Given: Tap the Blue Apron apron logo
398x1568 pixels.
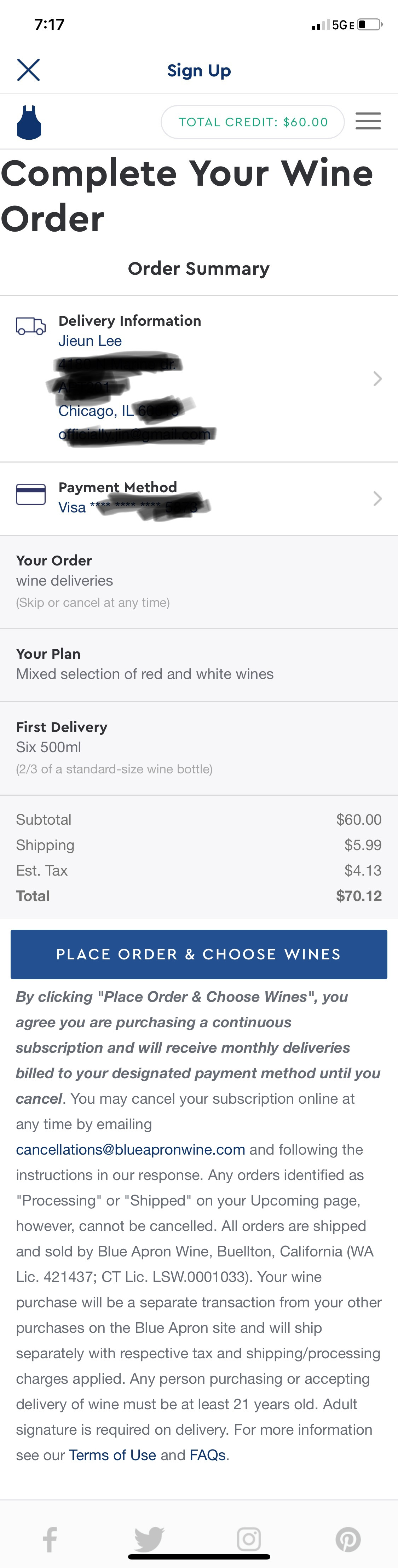Looking at the screenshot, I should (x=29, y=122).
